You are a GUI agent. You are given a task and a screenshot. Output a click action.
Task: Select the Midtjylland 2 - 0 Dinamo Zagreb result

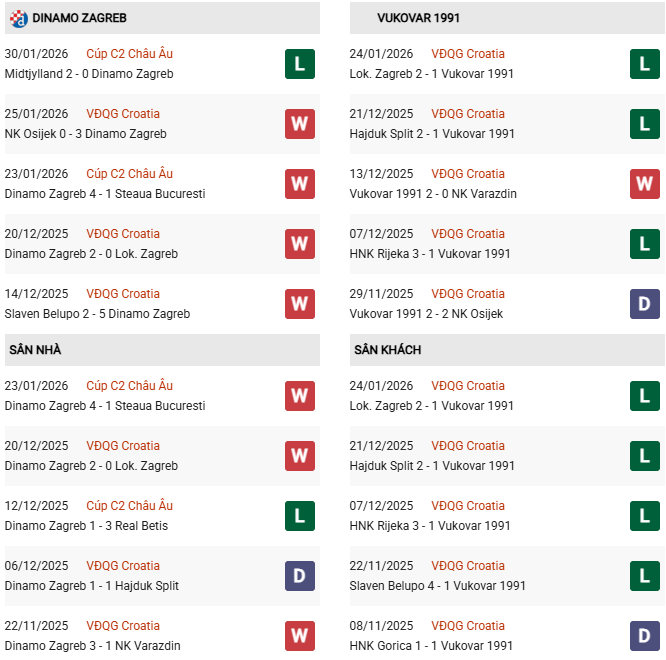[89, 74]
